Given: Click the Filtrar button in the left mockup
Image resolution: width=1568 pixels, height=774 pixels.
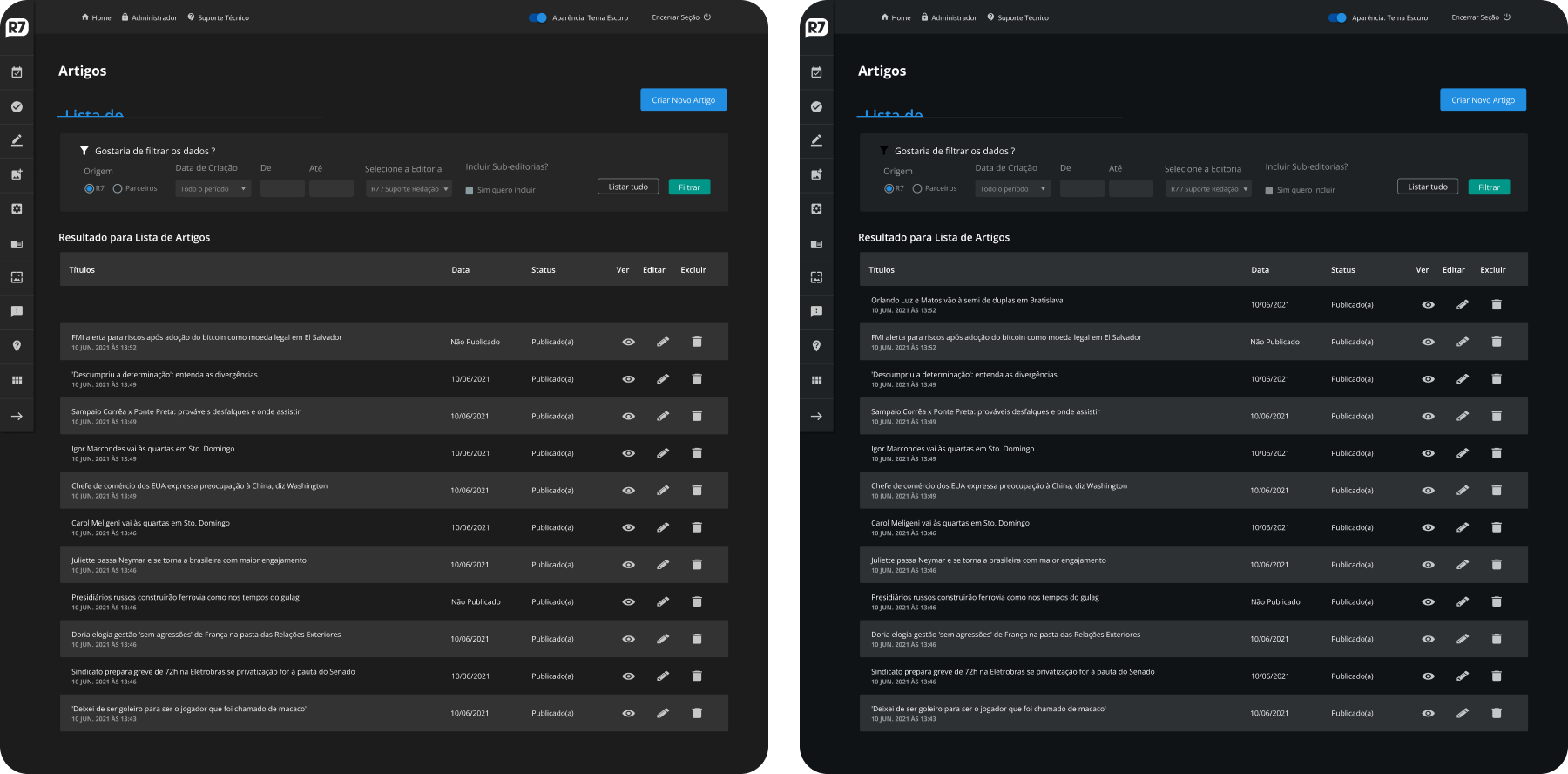Looking at the screenshot, I should click(690, 187).
